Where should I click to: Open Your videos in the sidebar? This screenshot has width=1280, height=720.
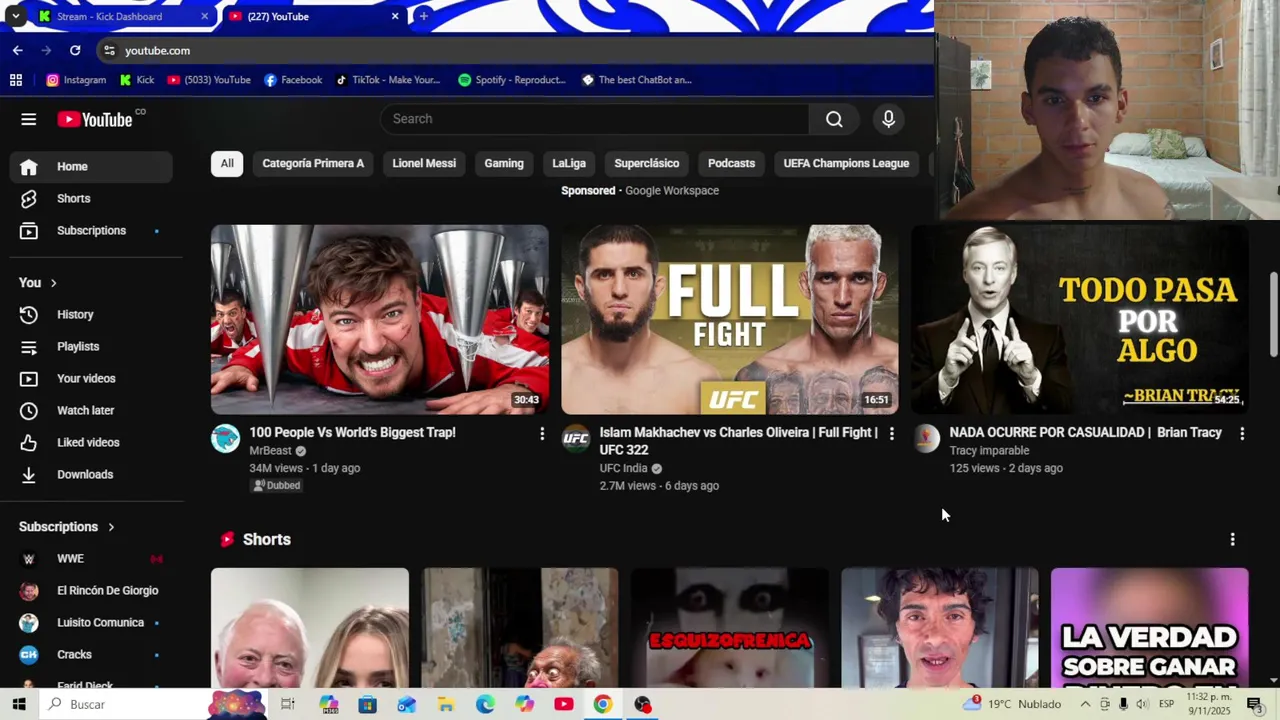[91, 379]
